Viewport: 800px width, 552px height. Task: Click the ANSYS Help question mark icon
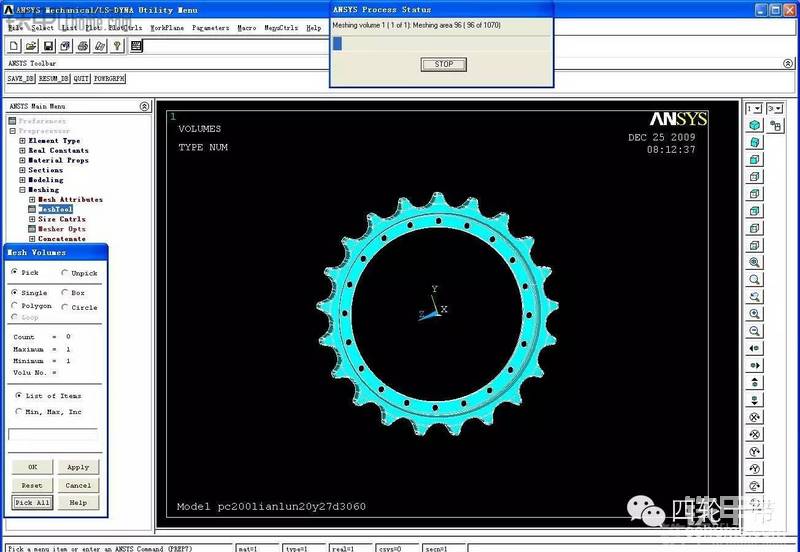(117, 46)
